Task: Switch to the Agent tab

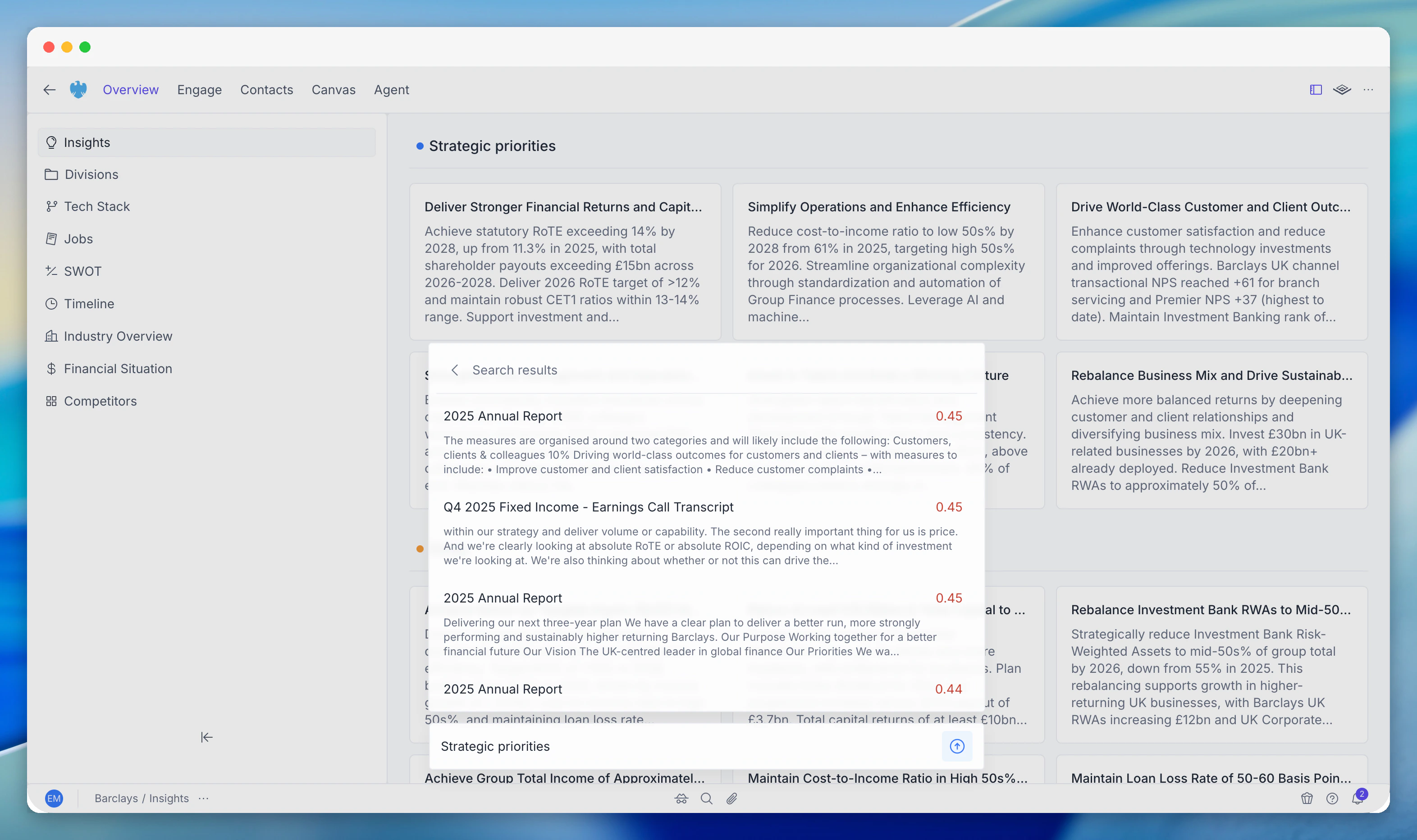Action: [x=391, y=89]
